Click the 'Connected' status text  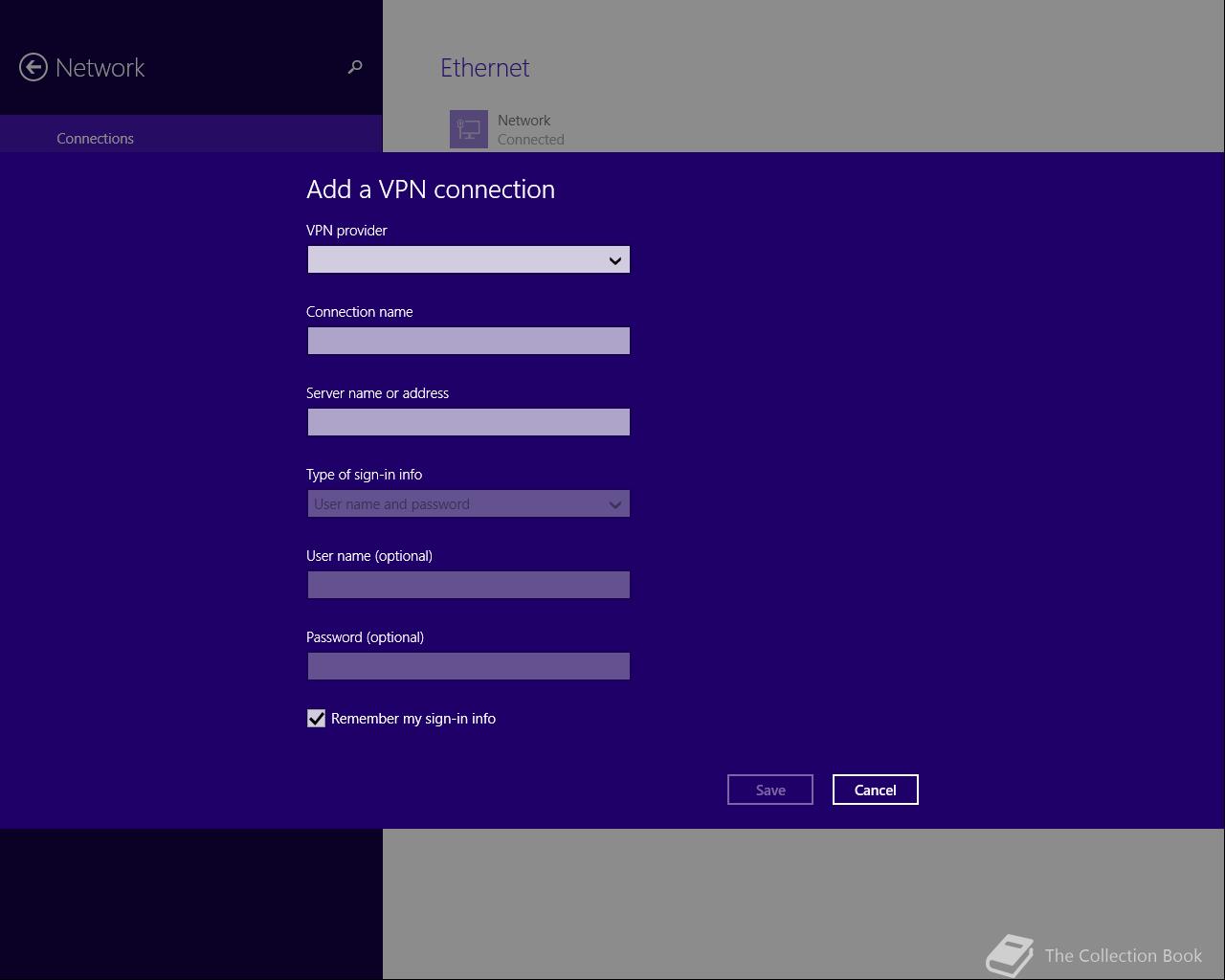click(531, 140)
